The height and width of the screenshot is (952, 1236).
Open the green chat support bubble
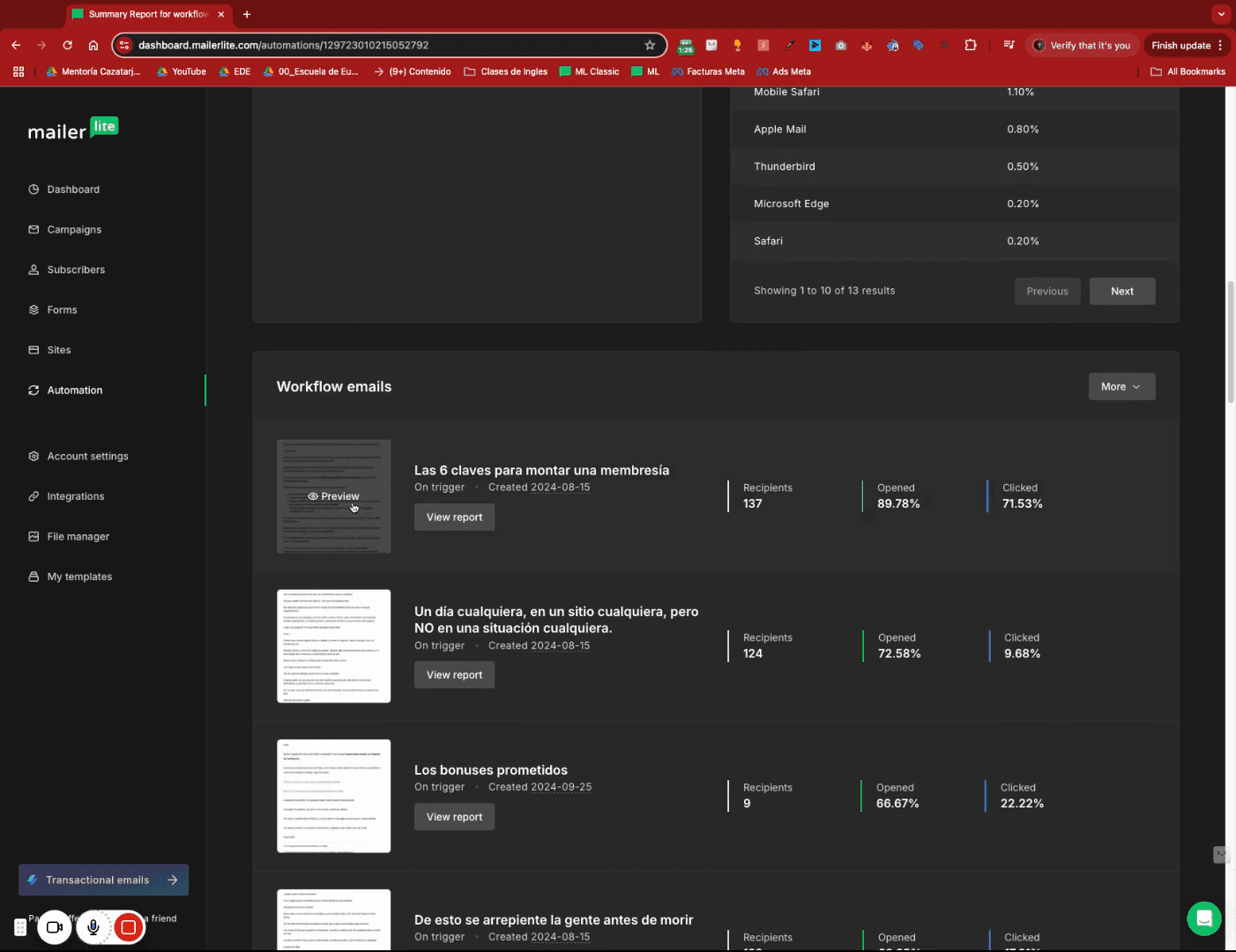tap(1203, 919)
